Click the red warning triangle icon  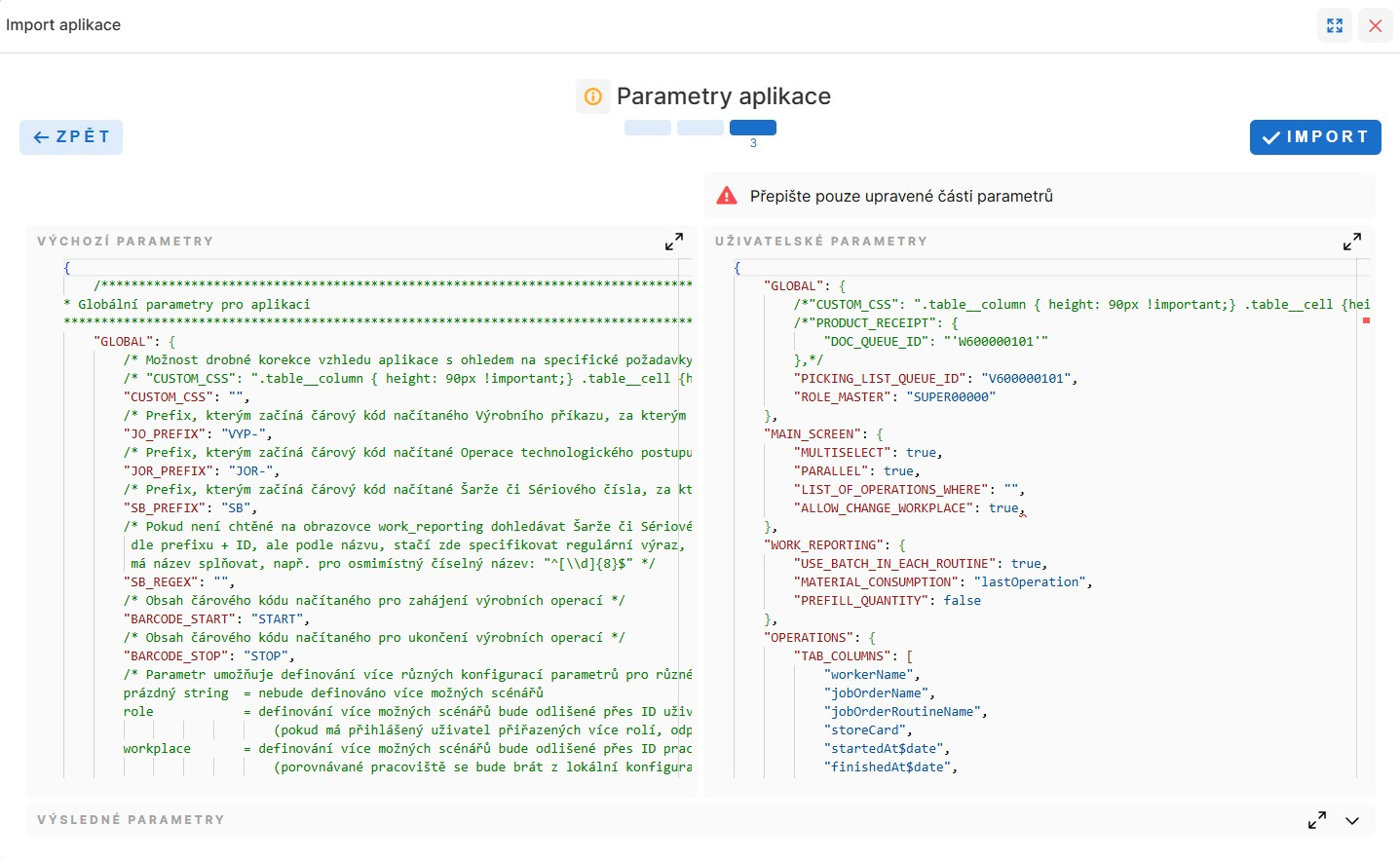pos(727,196)
